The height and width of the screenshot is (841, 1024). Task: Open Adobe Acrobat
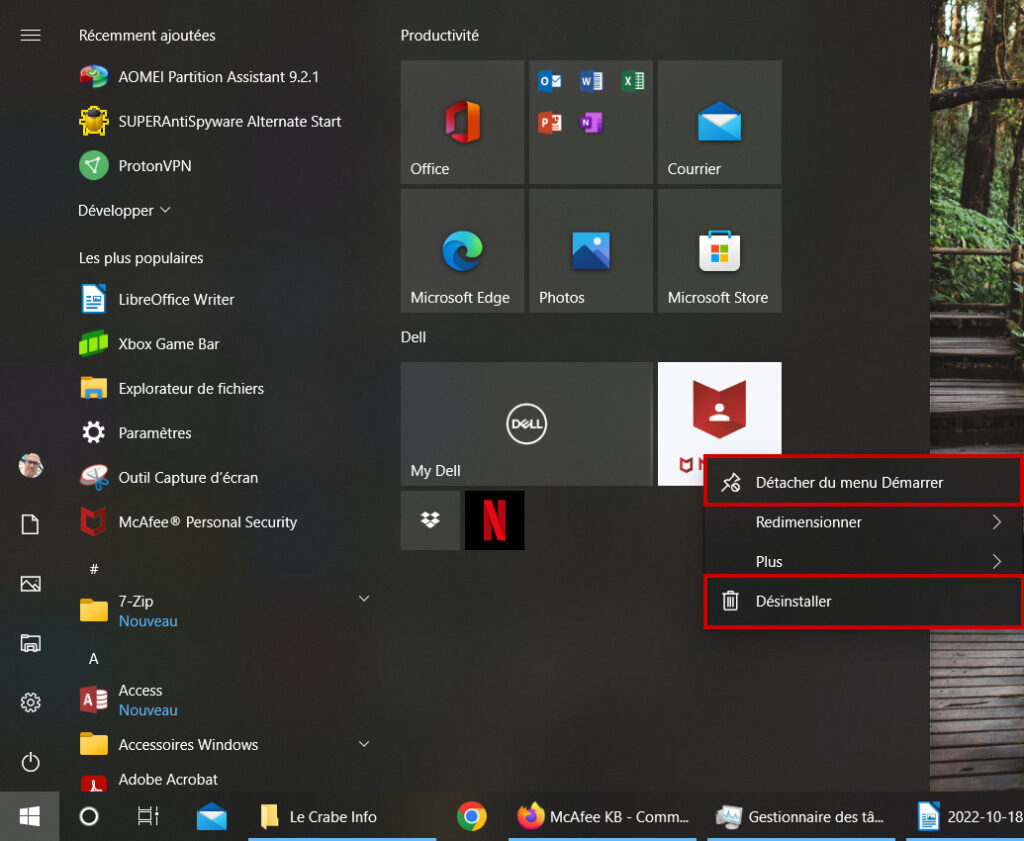click(x=149, y=780)
